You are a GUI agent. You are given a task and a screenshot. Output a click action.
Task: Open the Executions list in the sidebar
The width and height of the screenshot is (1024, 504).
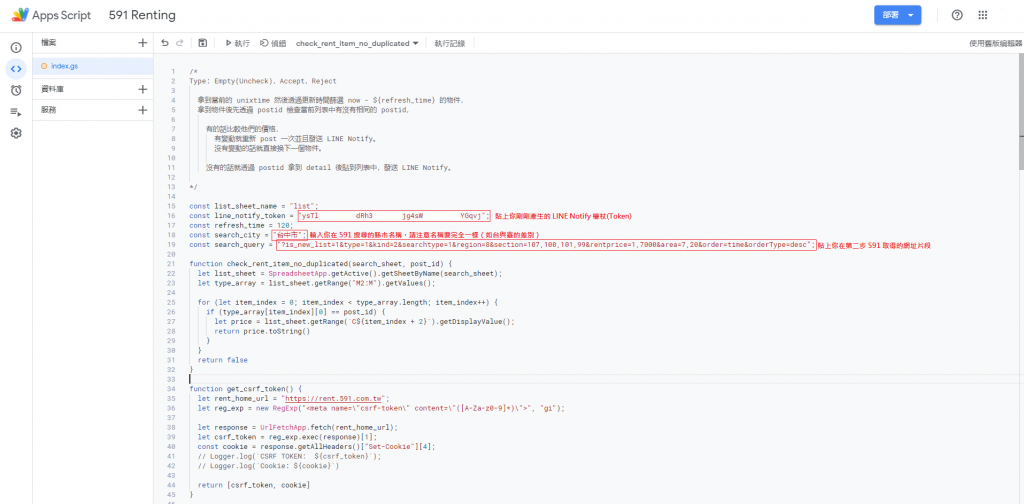pos(16,112)
